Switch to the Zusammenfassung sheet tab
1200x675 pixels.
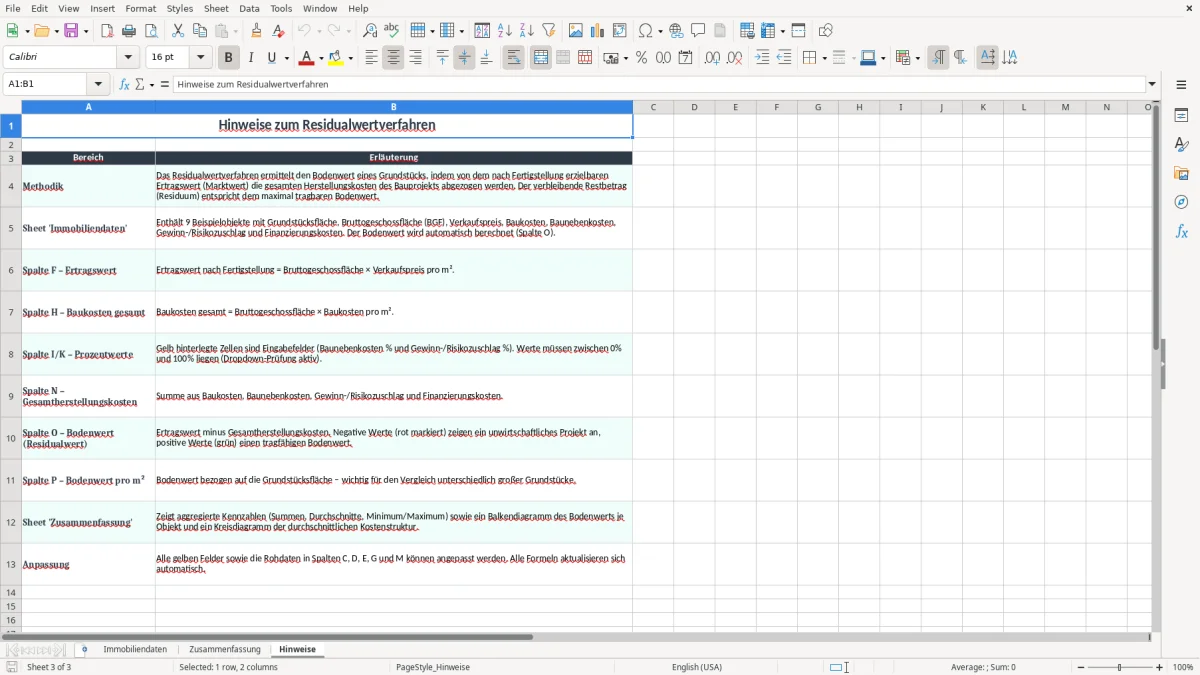point(225,649)
